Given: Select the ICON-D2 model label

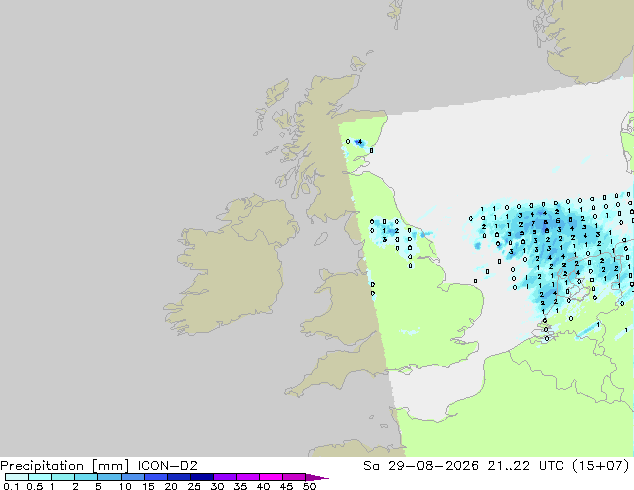Looking at the screenshot, I should (167, 466).
